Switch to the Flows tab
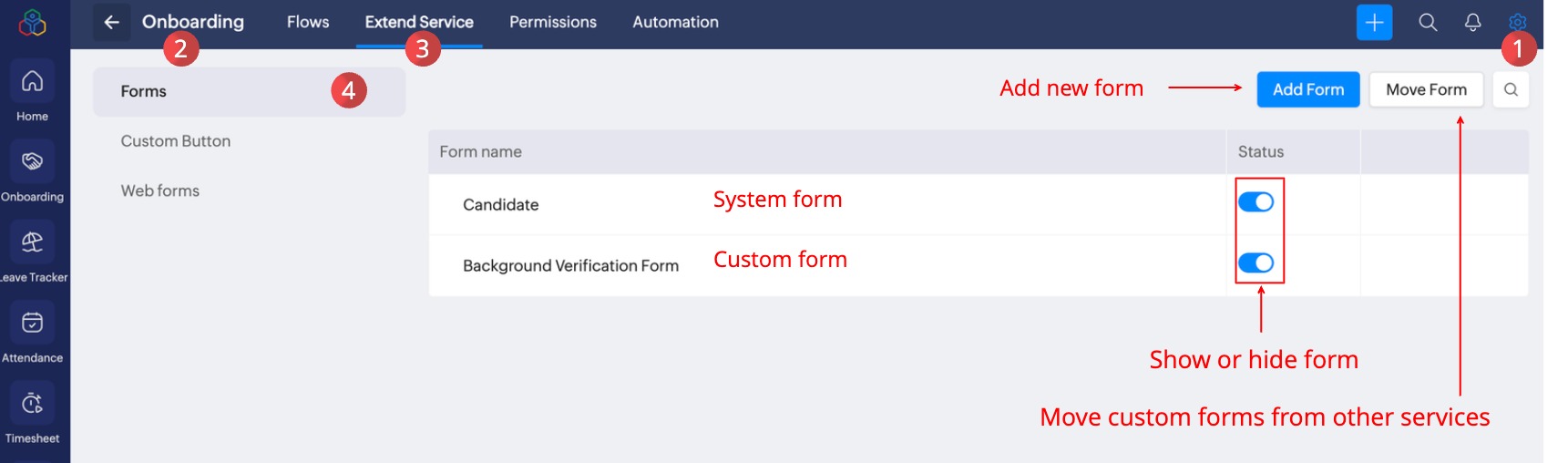 [x=308, y=22]
